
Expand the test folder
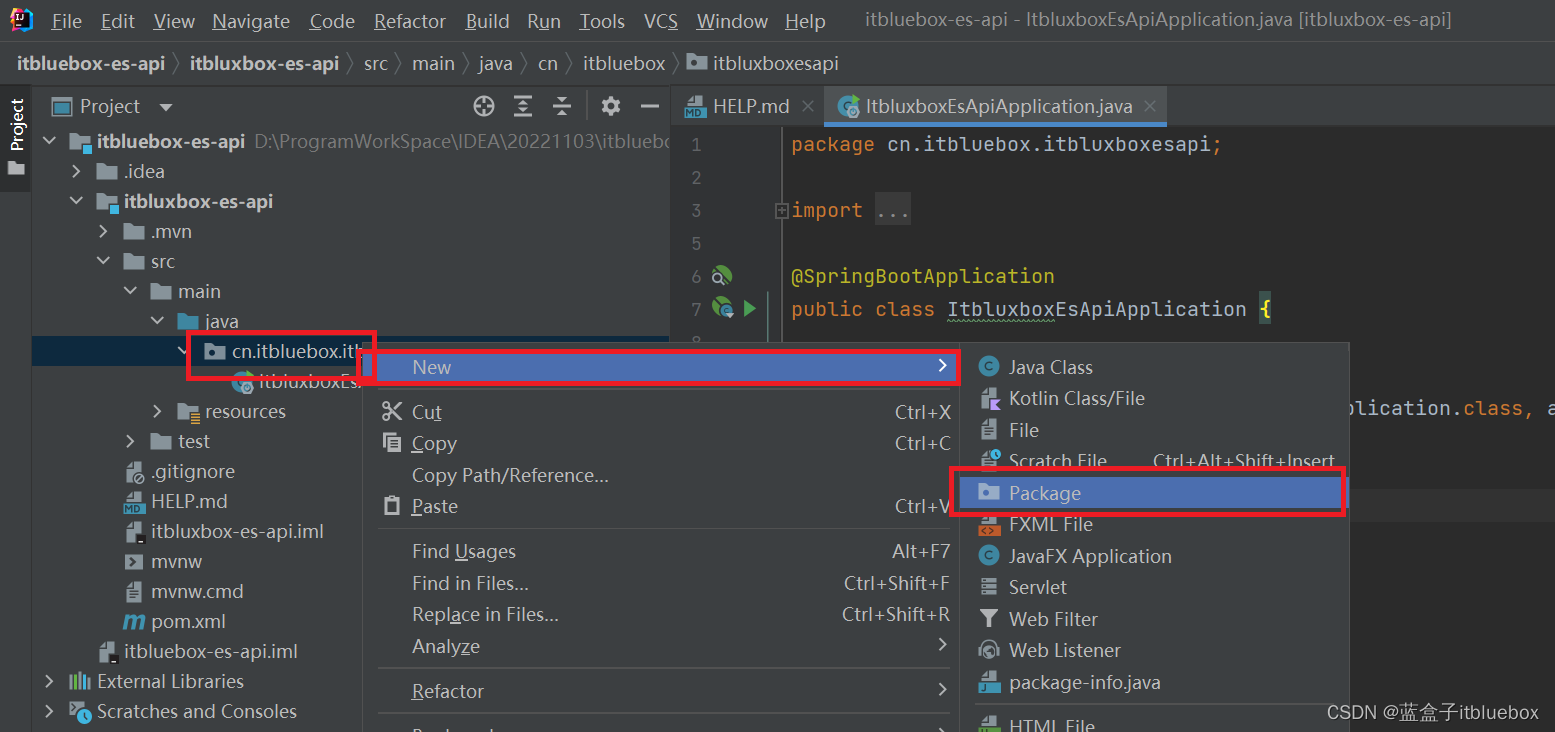tap(131, 442)
